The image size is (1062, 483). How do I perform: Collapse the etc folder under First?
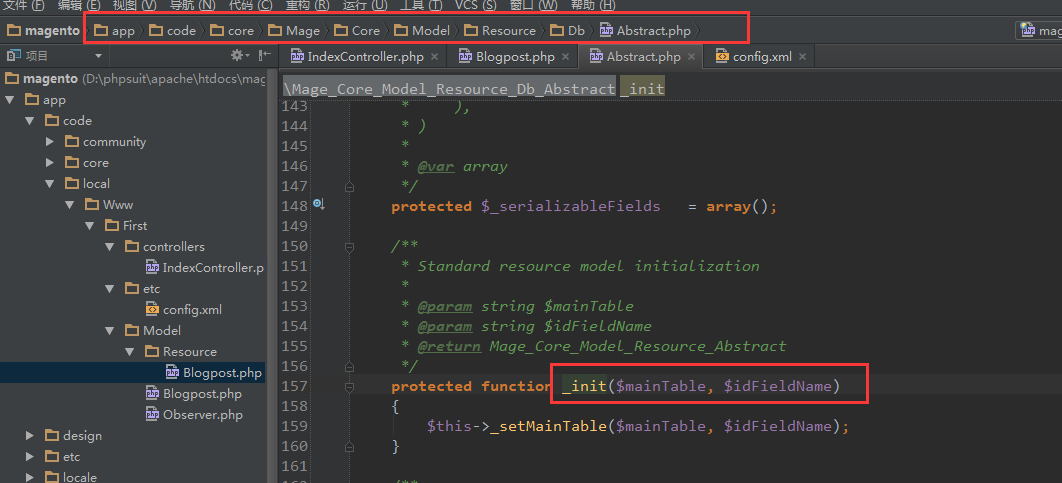[x=110, y=289]
